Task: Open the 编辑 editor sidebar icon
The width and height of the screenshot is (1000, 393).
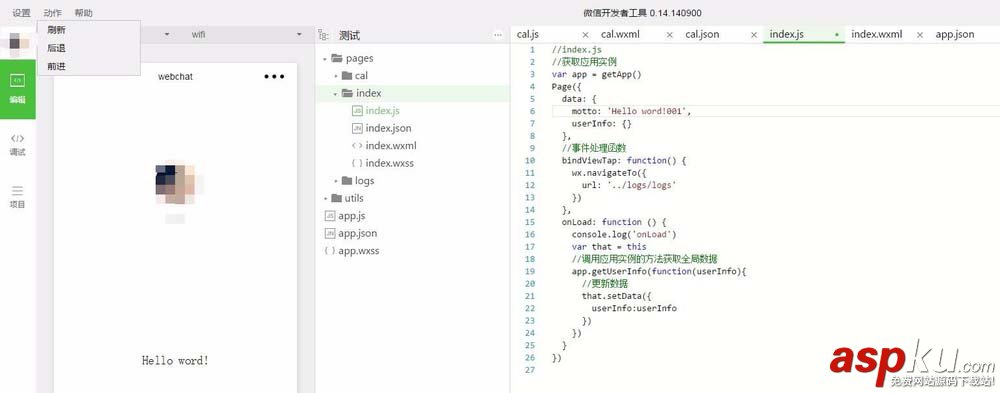Action: click(x=18, y=89)
